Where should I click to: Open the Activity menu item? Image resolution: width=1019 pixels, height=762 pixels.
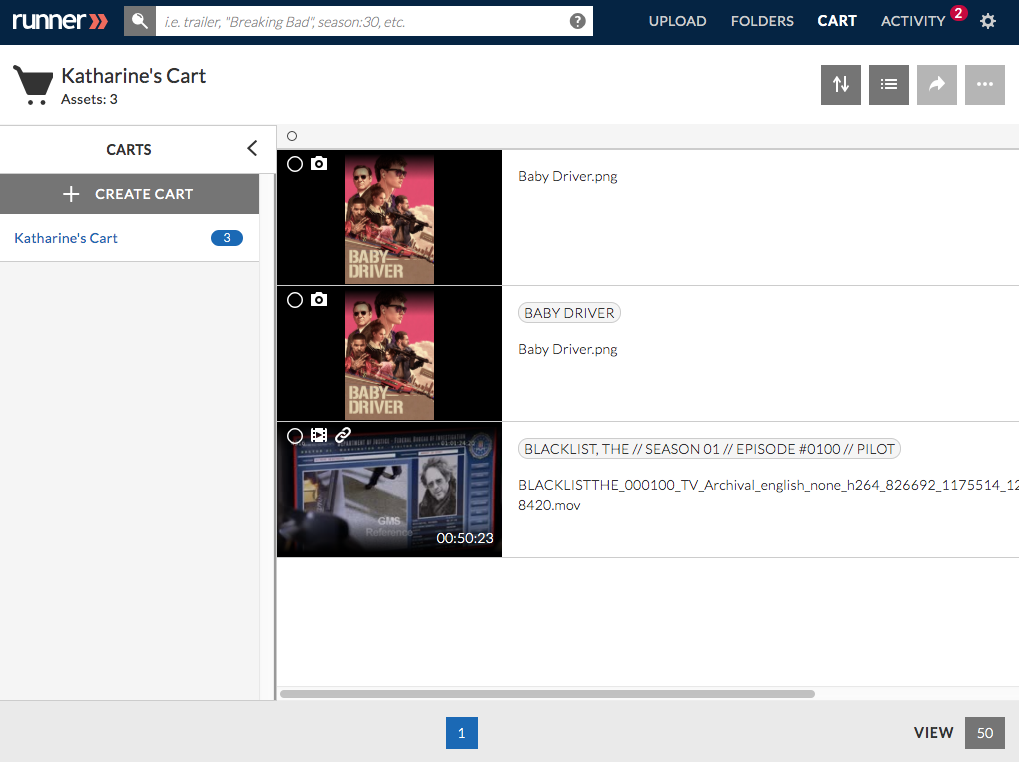(913, 21)
